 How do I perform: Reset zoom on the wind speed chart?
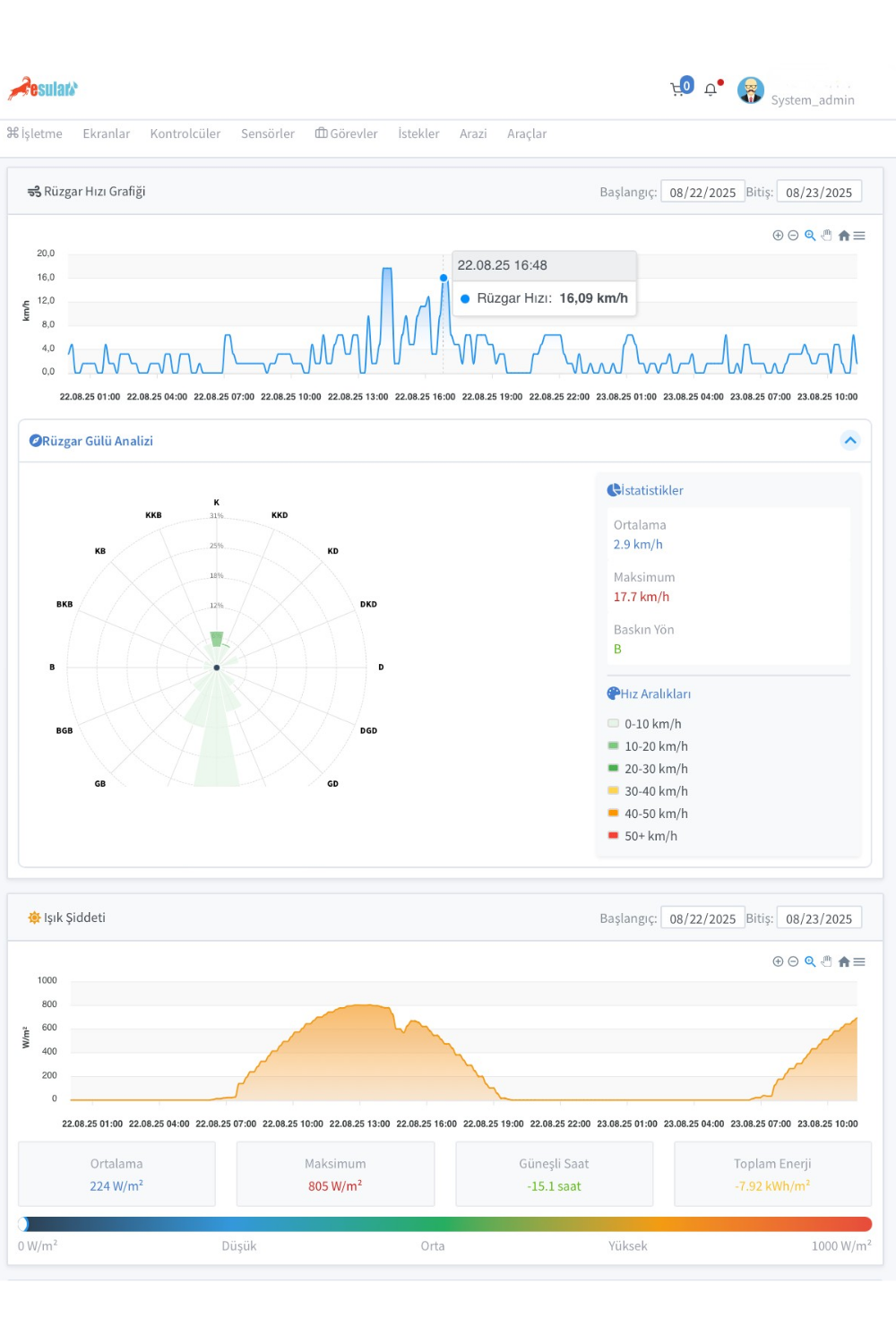coord(843,236)
